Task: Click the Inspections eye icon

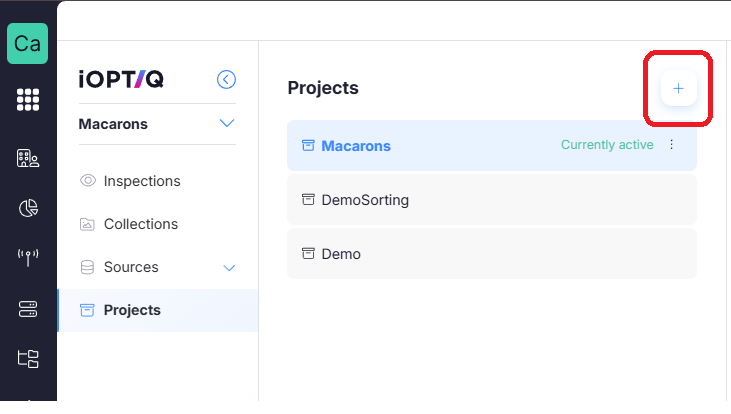Action: [88, 180]
